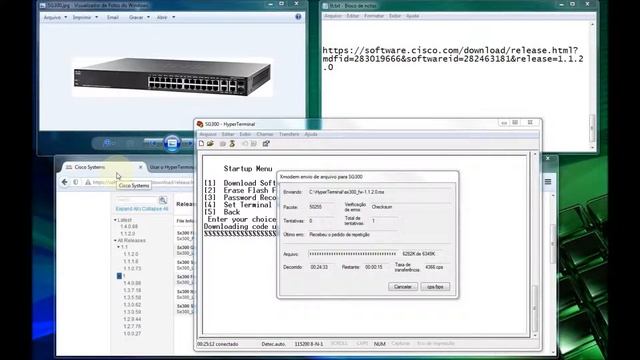Open Ajuda menu in HyperTerminal
This screenshot has height=360, width=640.
(311, 134)
